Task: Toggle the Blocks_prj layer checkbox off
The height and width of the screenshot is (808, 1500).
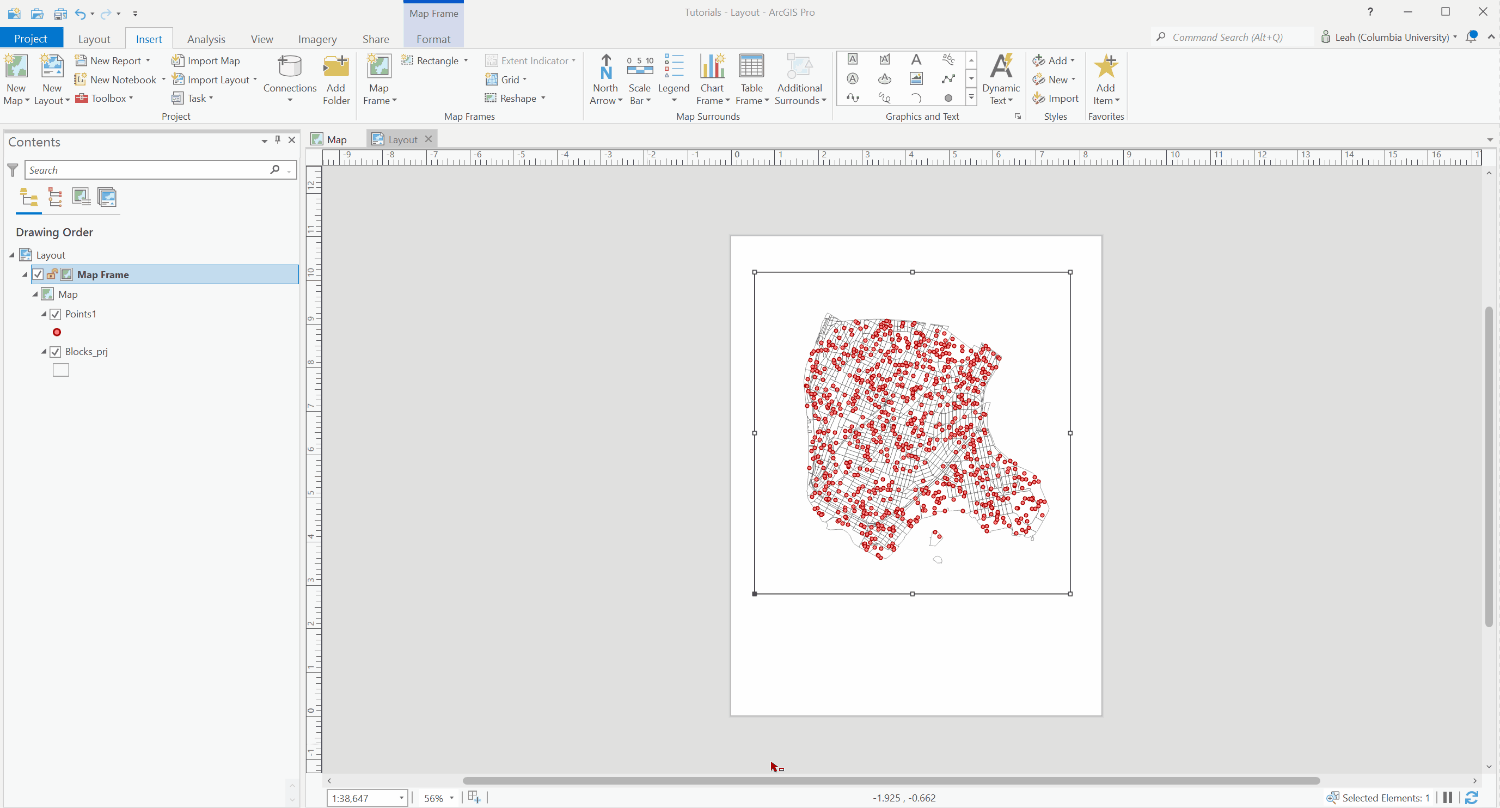Action: (55, 351)
